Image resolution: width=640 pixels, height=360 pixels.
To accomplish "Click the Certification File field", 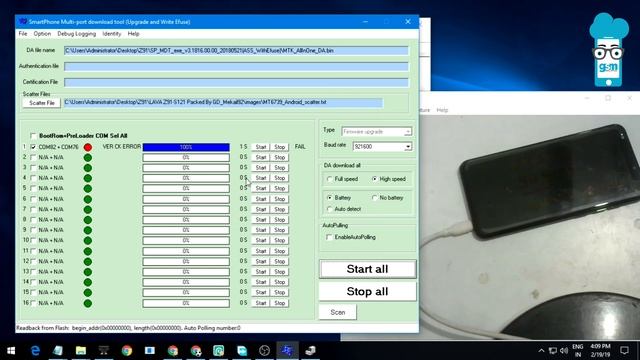I will [x=236, y=82].
